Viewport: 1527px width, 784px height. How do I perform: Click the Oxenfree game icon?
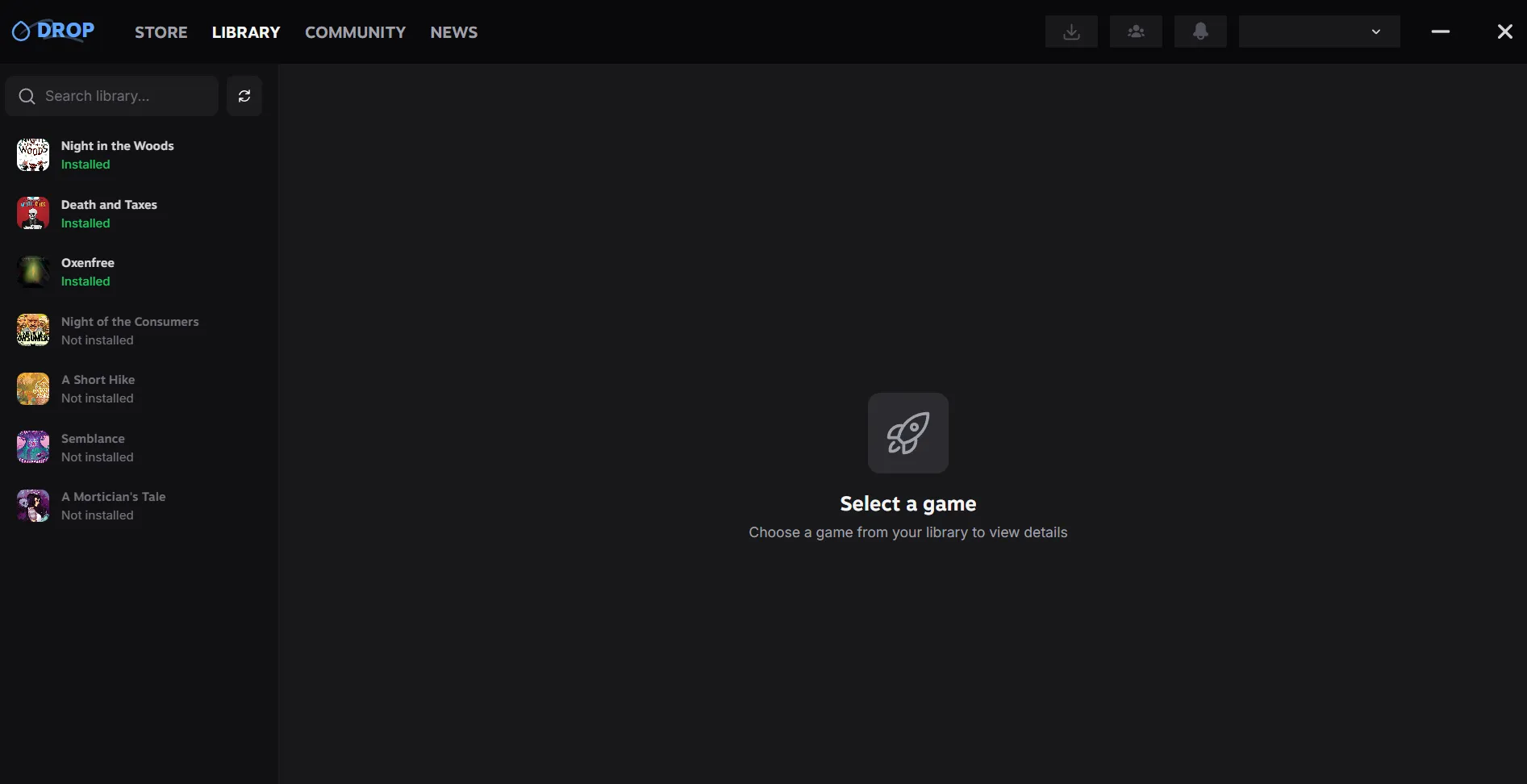[x=33, y=272]
